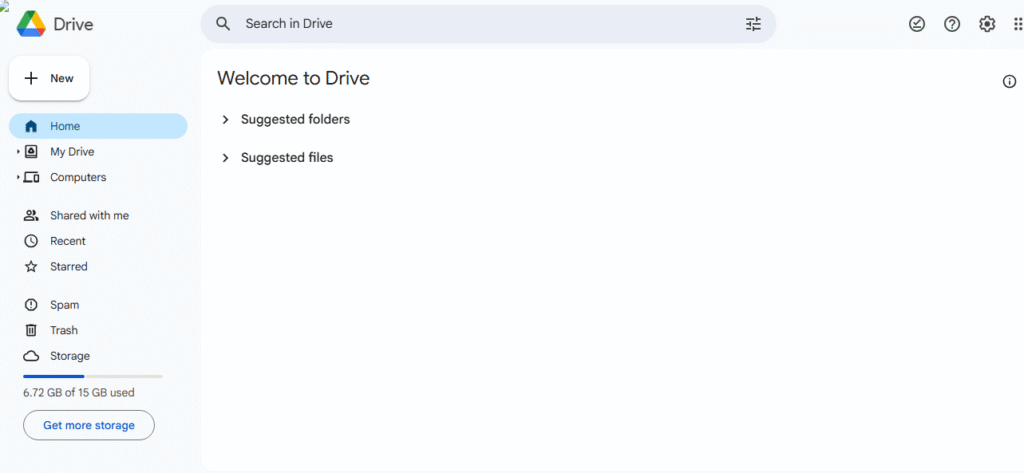Expand the Computers tree arrow

(18, 177)
